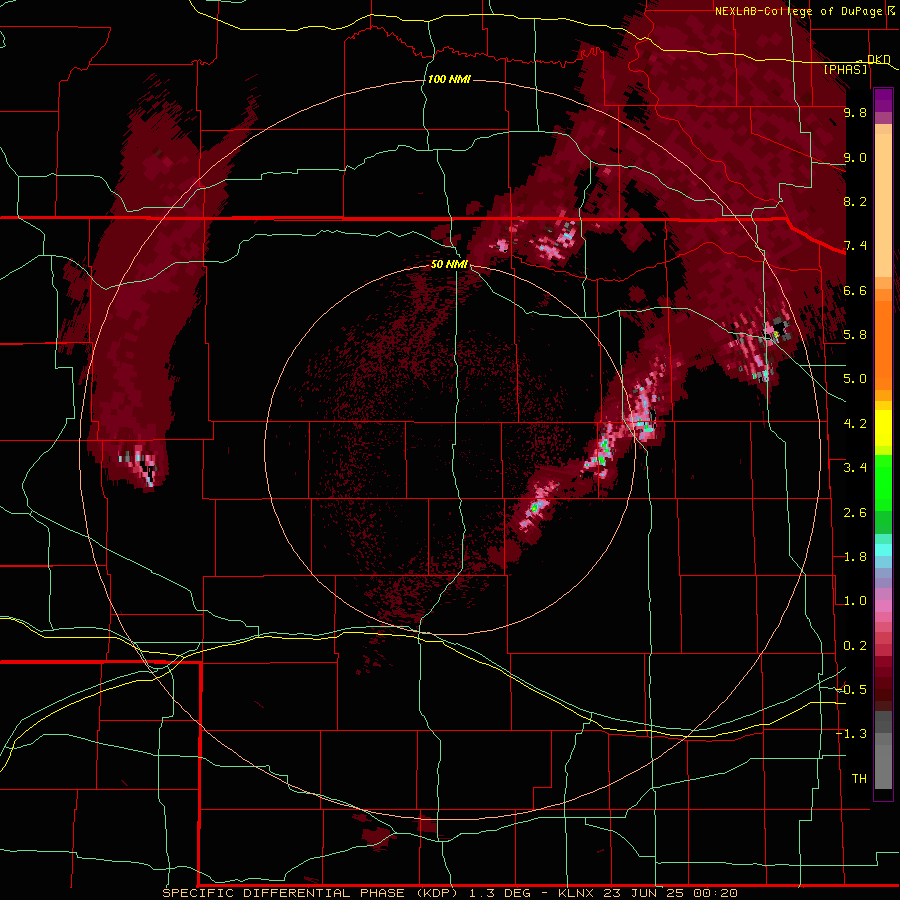Click the 5.8 legend value

855,335
